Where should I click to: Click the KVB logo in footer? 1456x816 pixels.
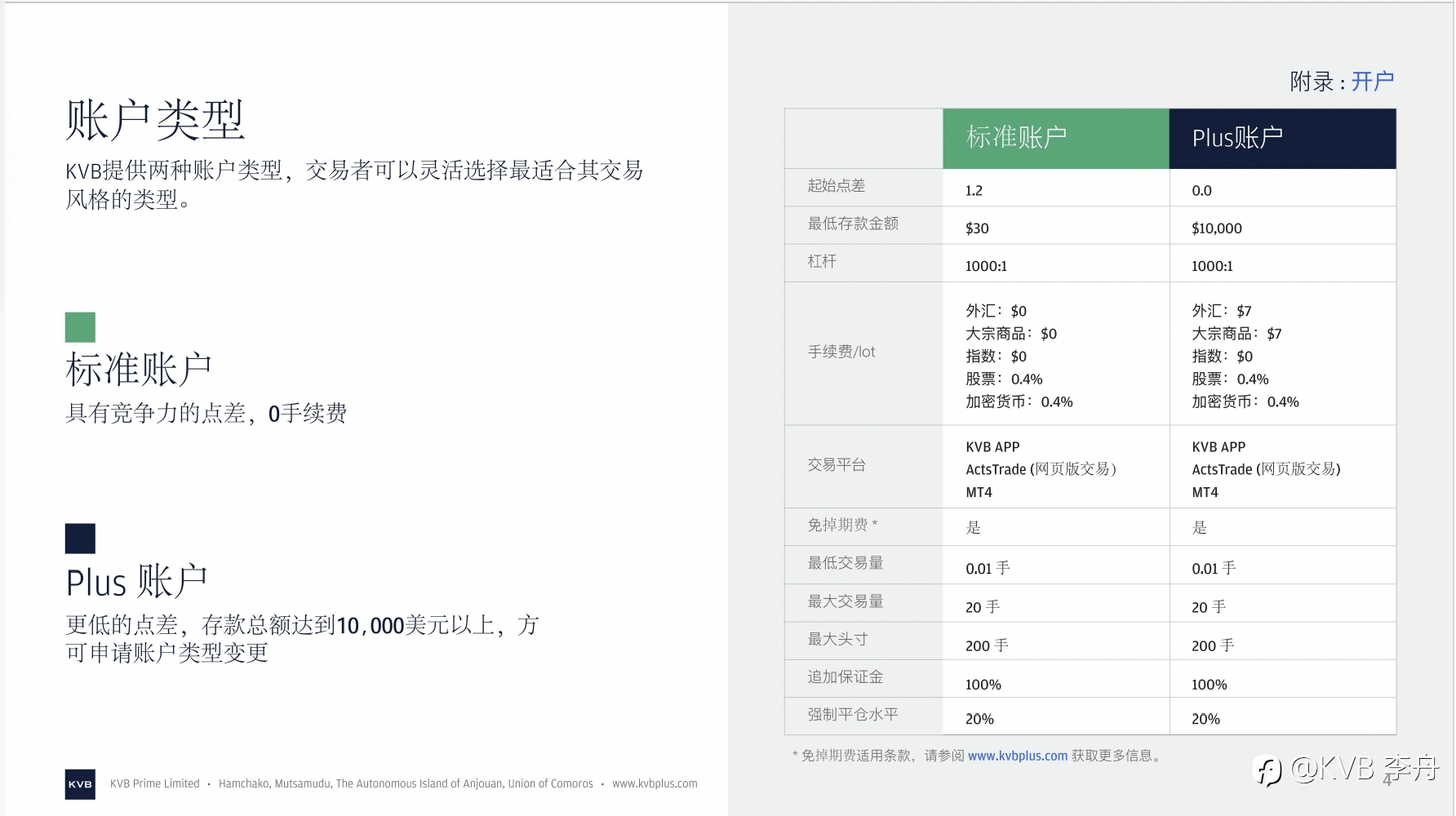tap(80, 784)
